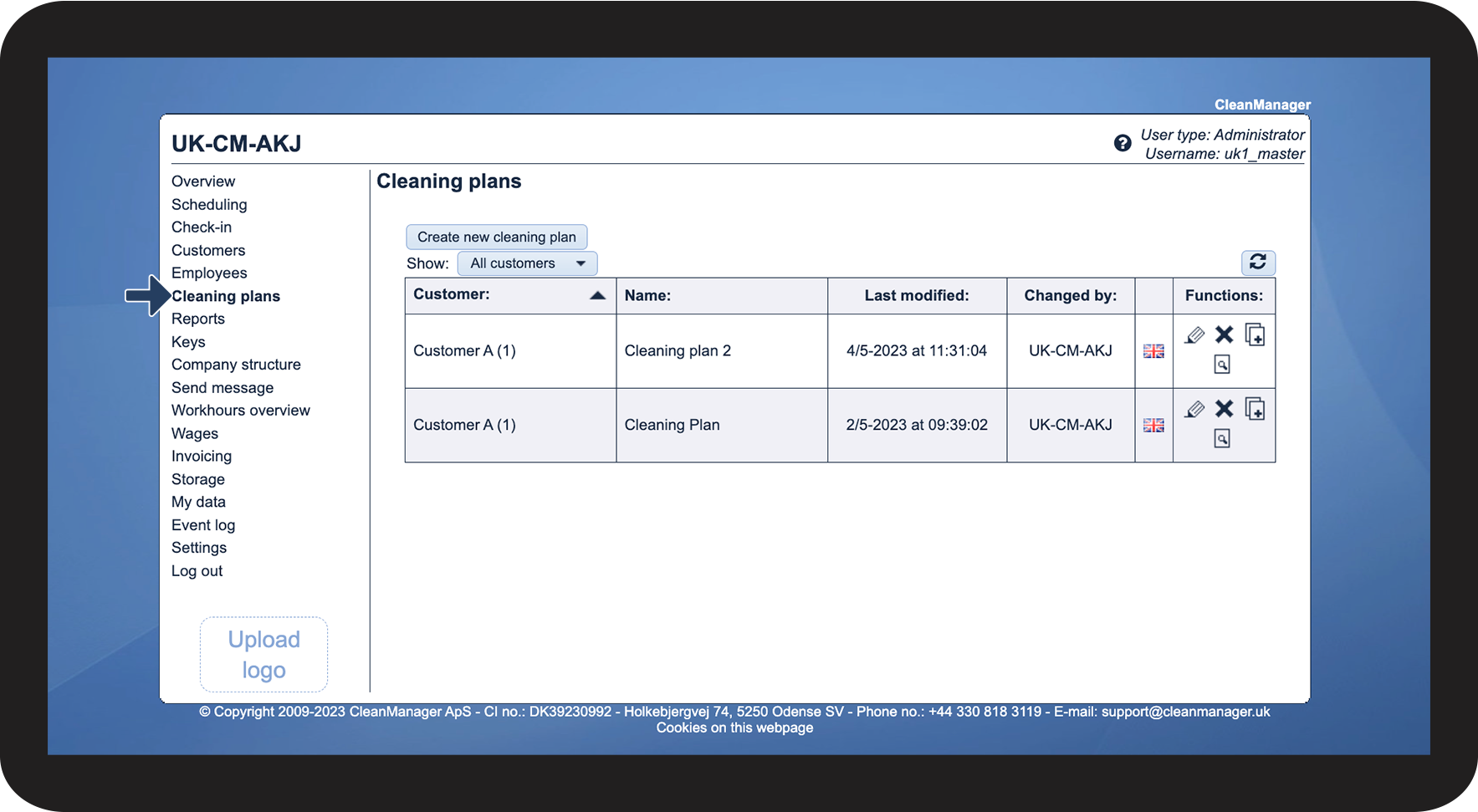Open Send message

point(222,388)
